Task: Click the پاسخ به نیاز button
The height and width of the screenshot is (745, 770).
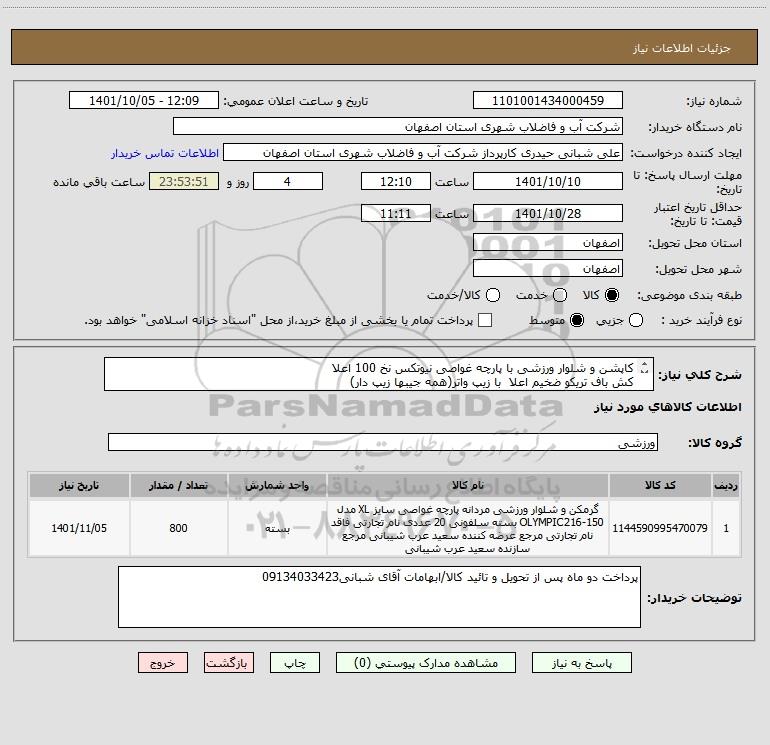Action: tap(581, 663)
